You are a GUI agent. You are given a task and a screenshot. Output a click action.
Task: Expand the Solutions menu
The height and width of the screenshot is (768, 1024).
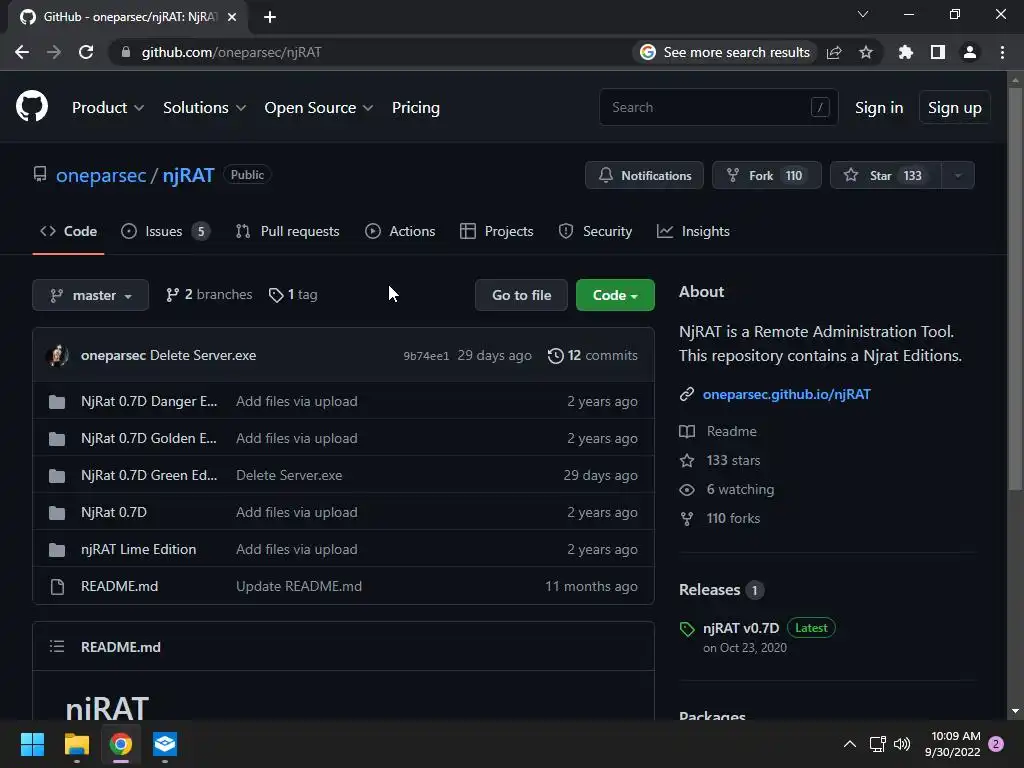(204, 108)
